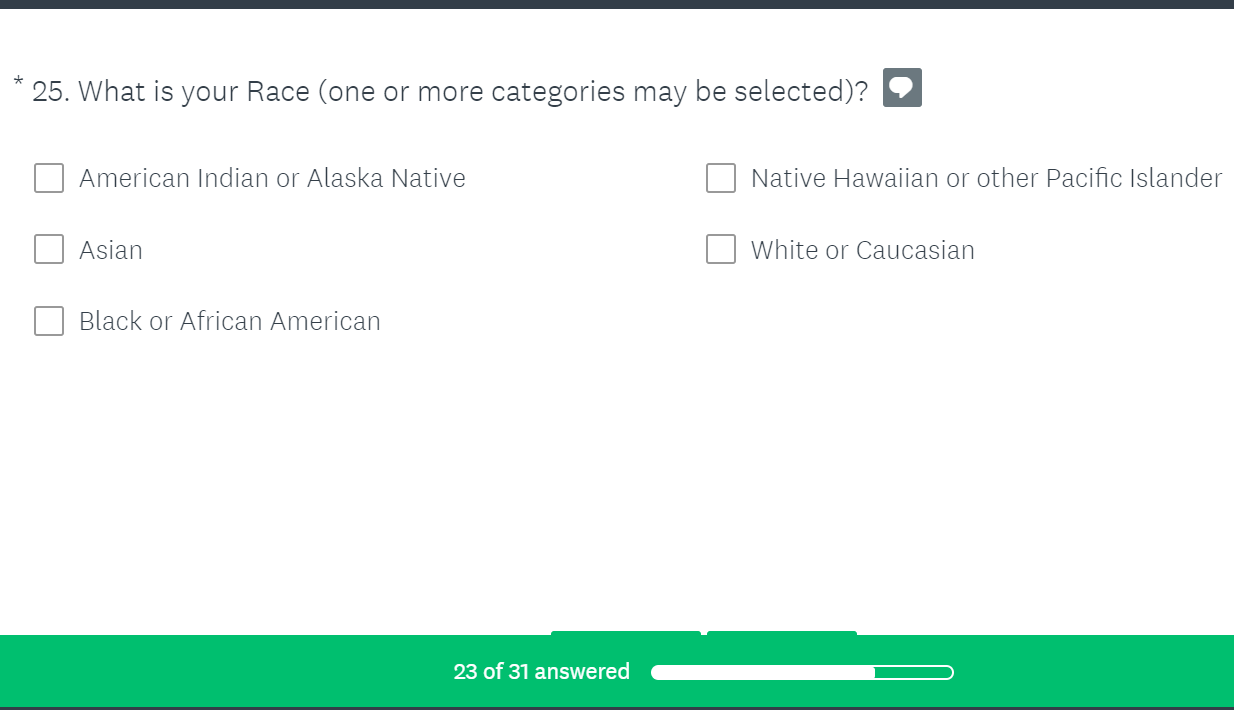Open the comment bubble icon beside question 25

[902, 88]
